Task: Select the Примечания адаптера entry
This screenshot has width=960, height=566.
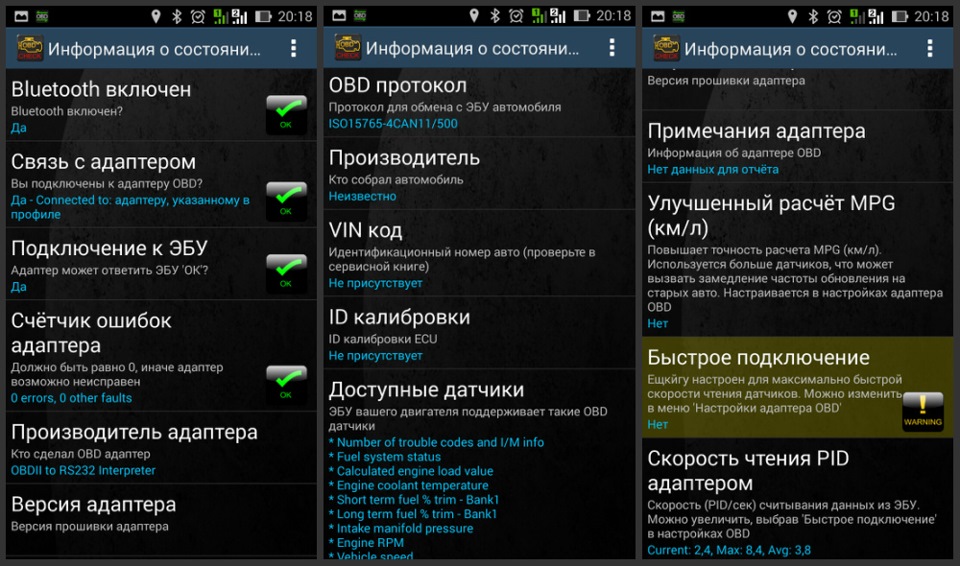Action: pos(798,146)
